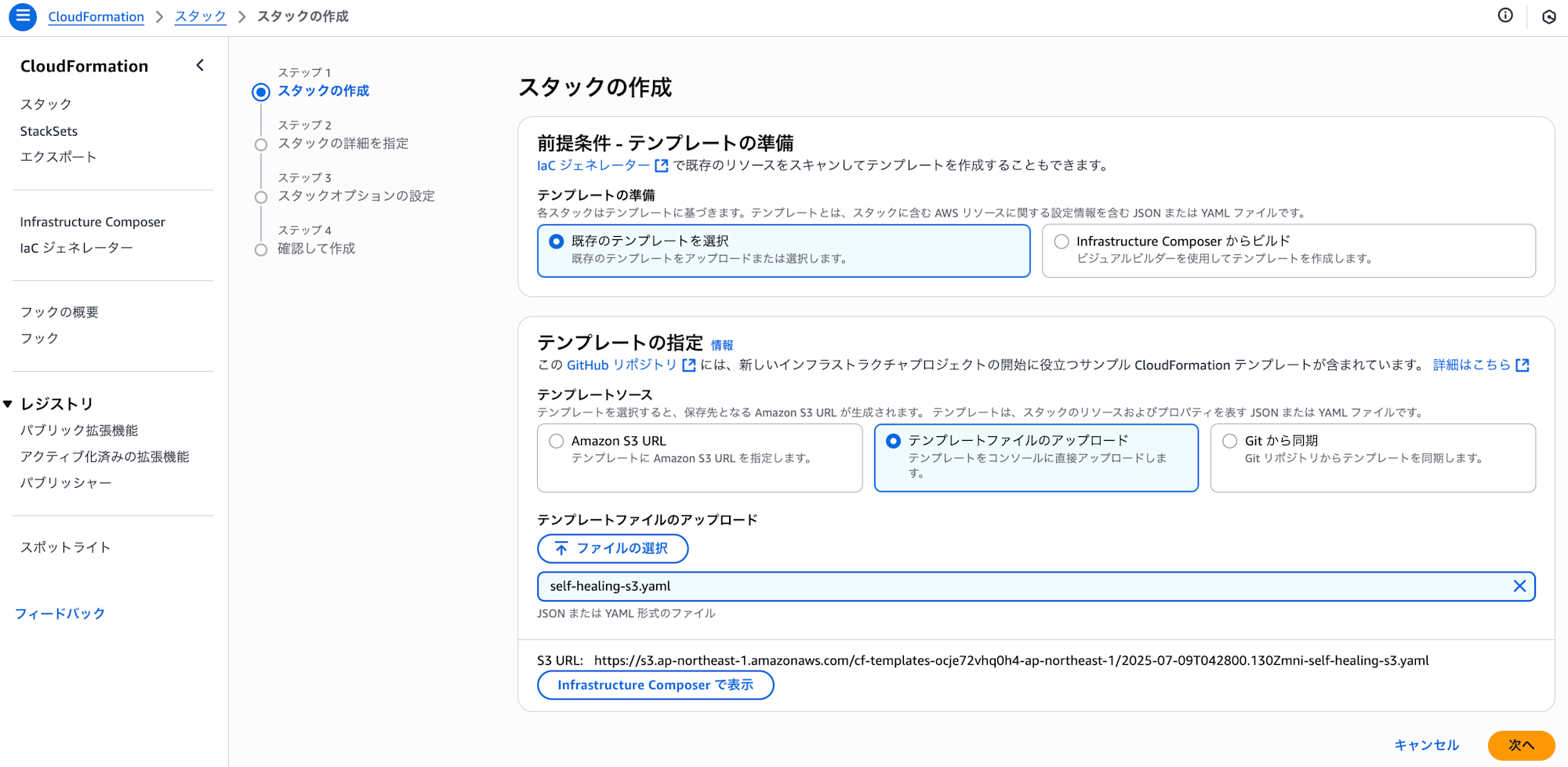Select step 3 スタックオプションの設定
The width and height of the screenshot is (1568, 767).
click(x=356, y=196)
